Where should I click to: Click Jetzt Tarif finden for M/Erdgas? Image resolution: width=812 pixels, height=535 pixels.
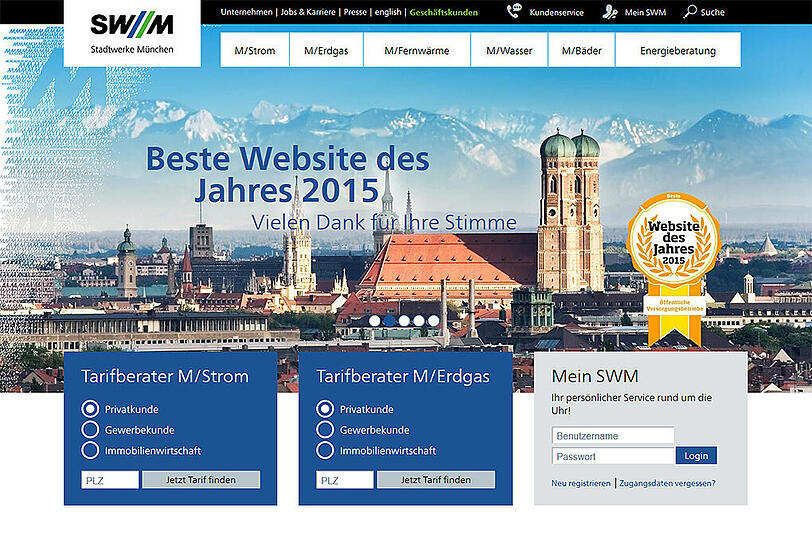(436, 480)
